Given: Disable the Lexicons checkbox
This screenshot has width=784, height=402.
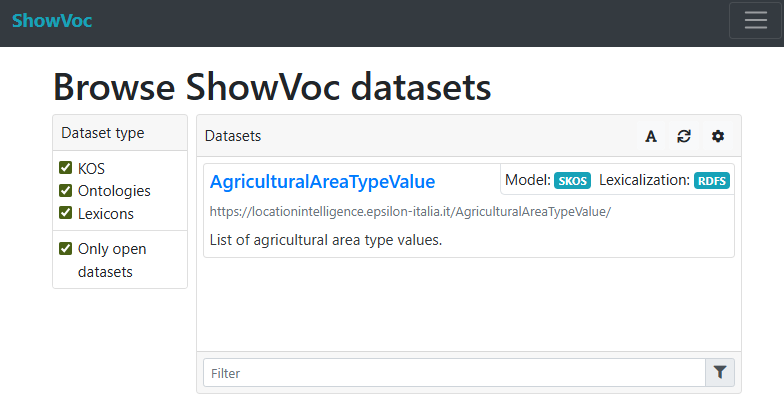Looking at the screenshot, I should coord(66,212).
